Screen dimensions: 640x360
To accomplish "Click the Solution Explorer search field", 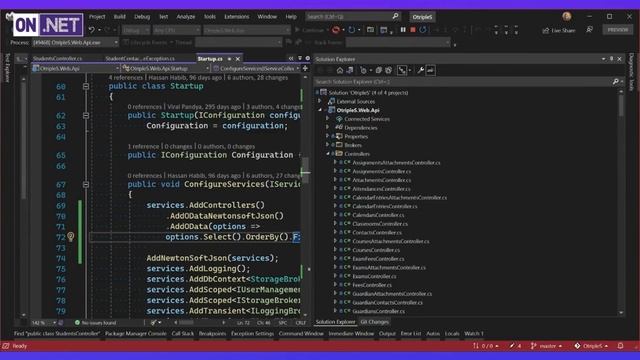I will [463, 82].
